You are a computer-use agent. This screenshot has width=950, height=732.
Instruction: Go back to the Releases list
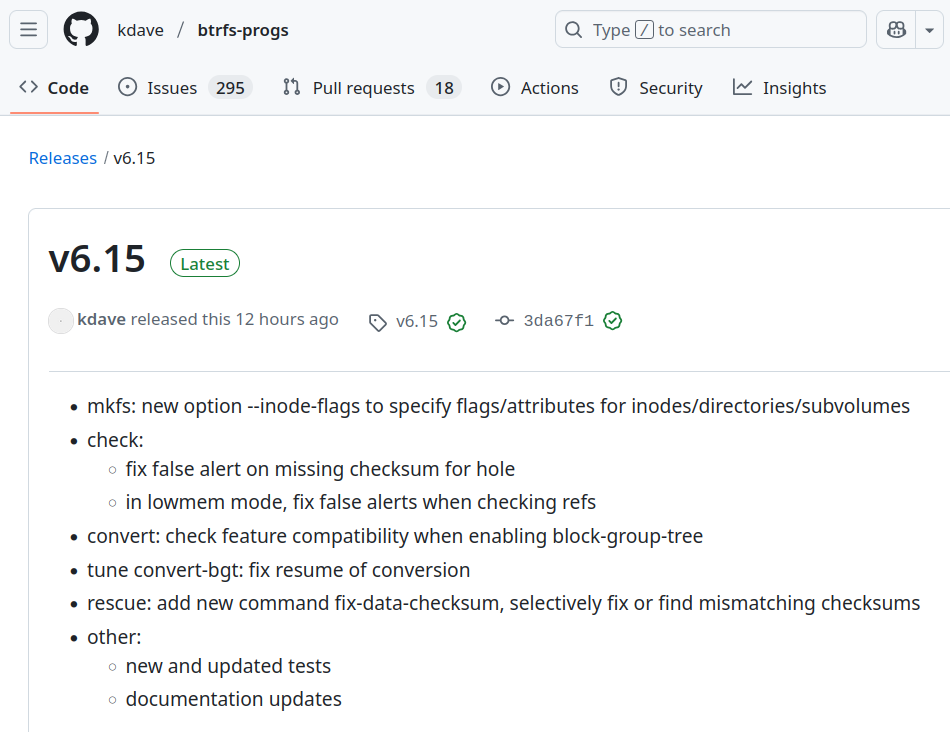[x=63, y=158]
